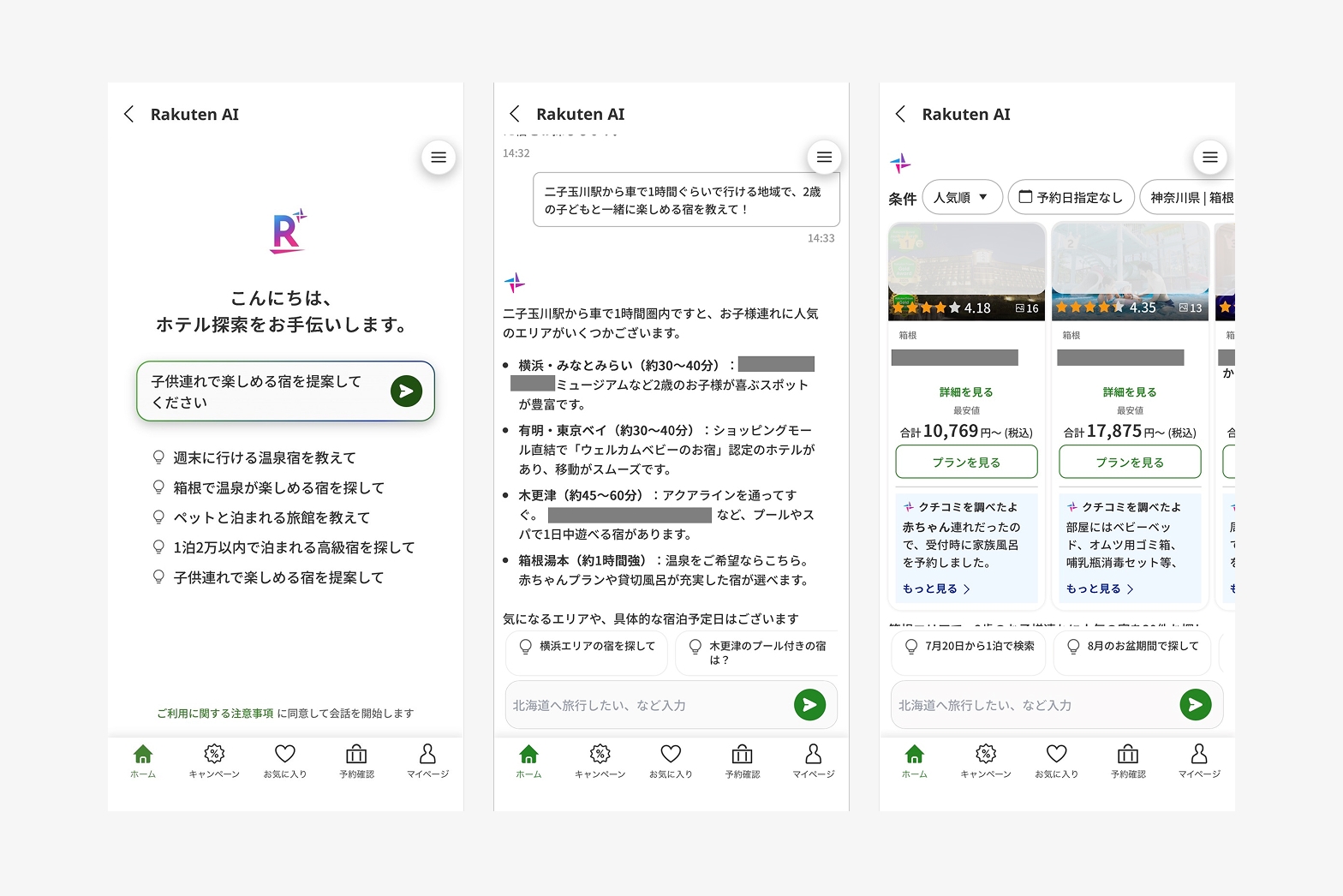Go back from the welcome screen with the R logo
This screenshot has height=896, width=1343.
click(128, 114)
